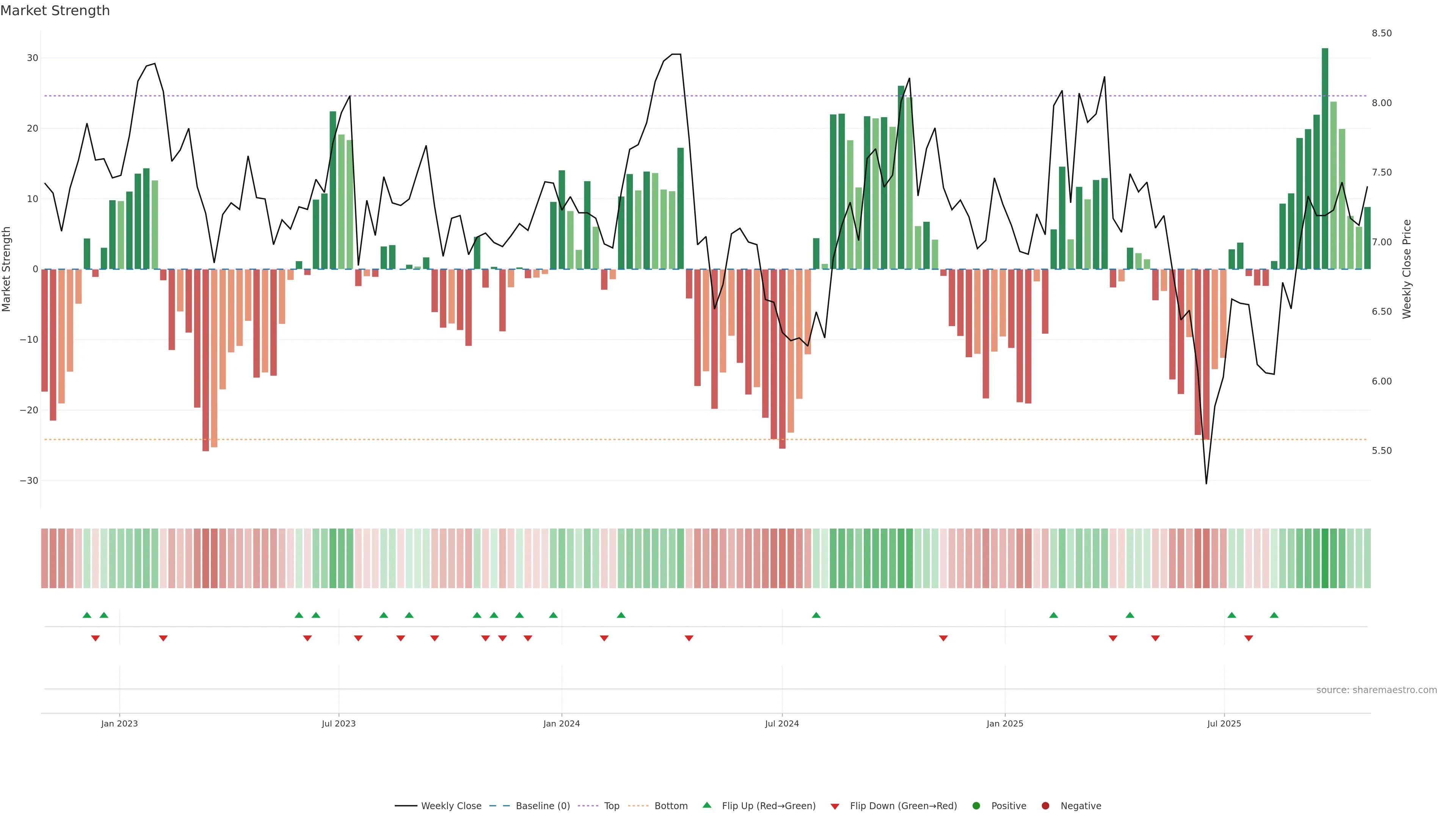Click the Jul 2024 x-axis label
Screen dimensions: 1456x819
[782, 723]
